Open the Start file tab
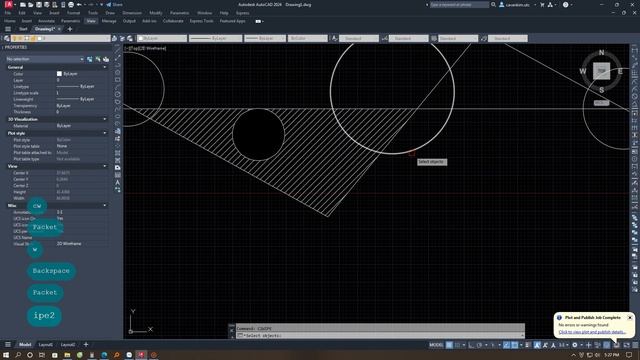The width and height of the screenshot is (640, 360). pos(23,29)
